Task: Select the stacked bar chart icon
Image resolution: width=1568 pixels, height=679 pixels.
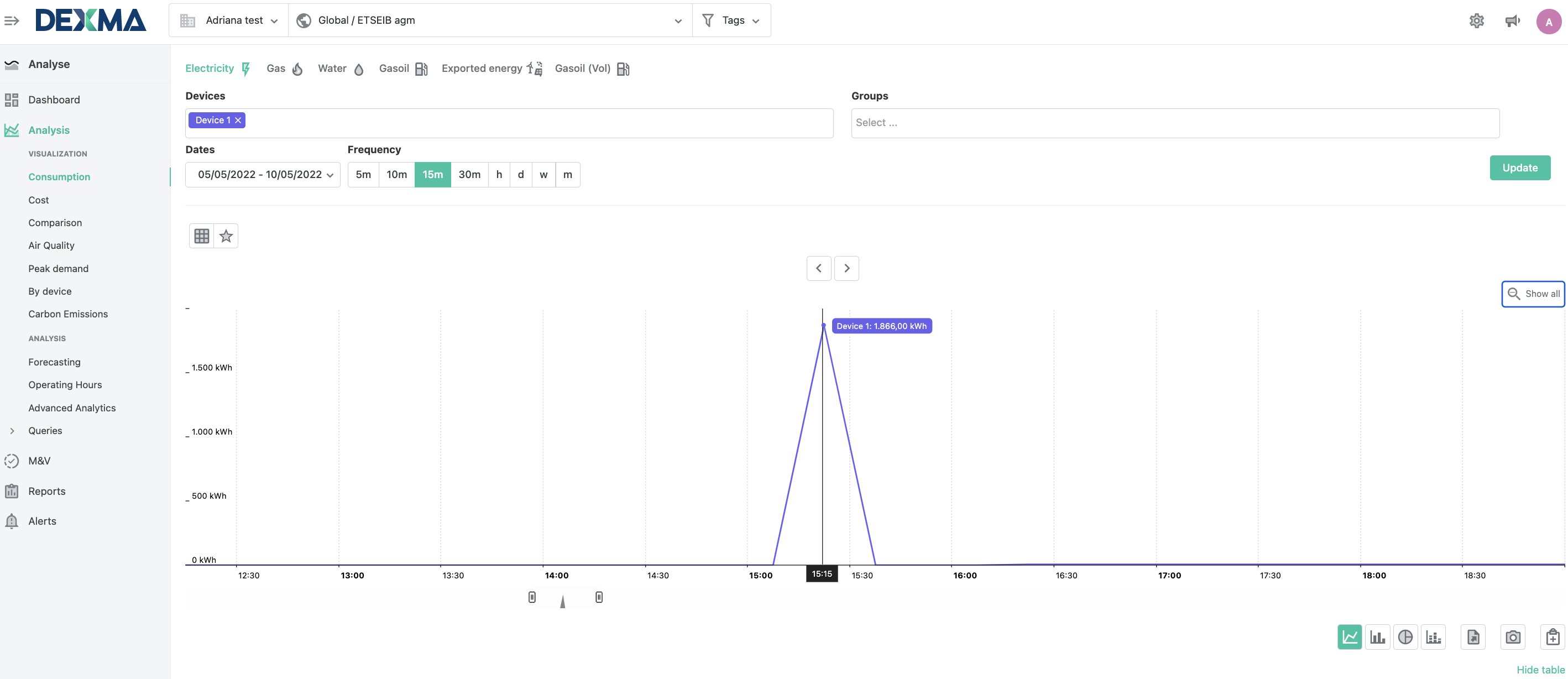Action: 1433,637
